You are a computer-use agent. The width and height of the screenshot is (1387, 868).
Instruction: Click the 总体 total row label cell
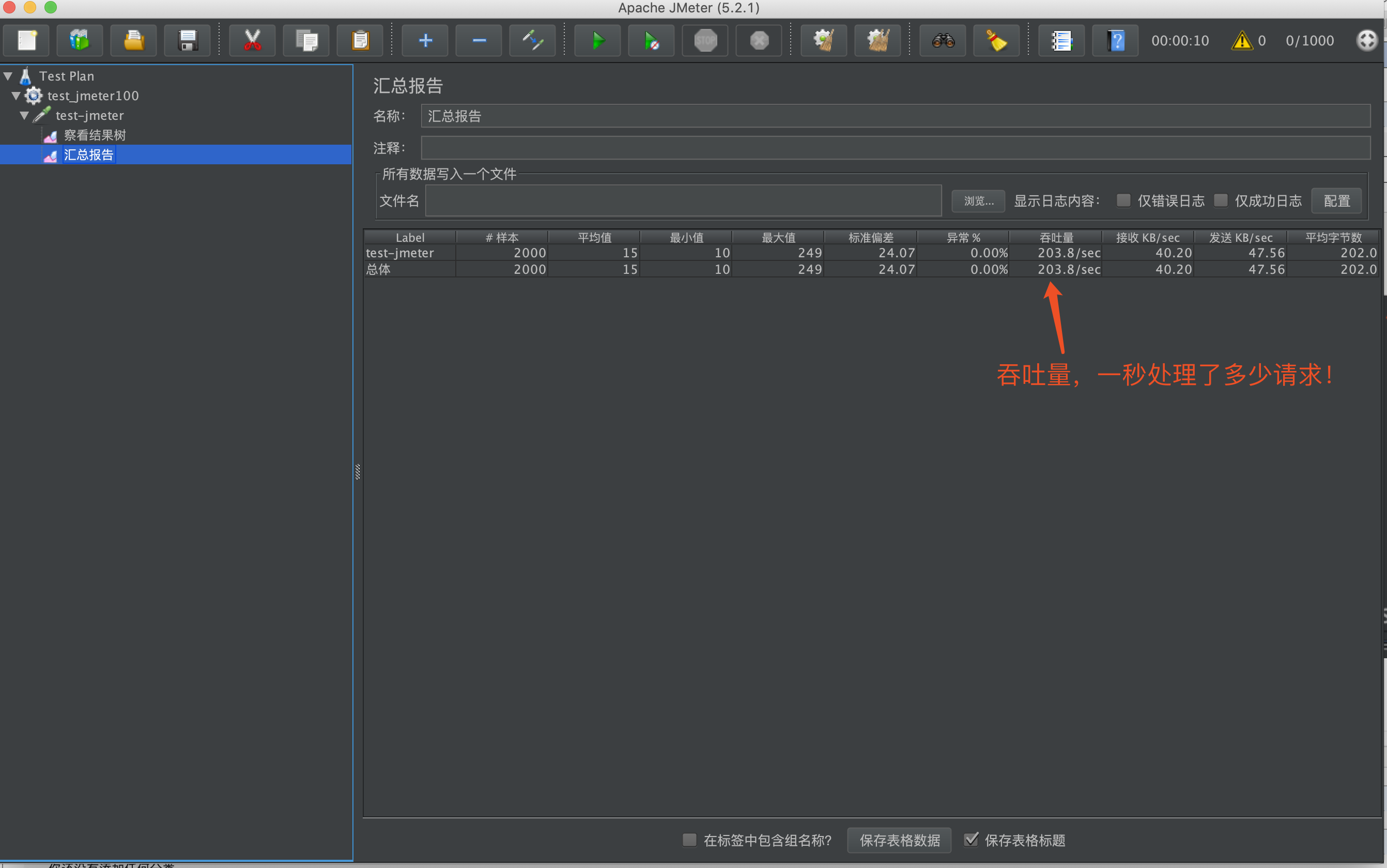click(x=410, y=269)
